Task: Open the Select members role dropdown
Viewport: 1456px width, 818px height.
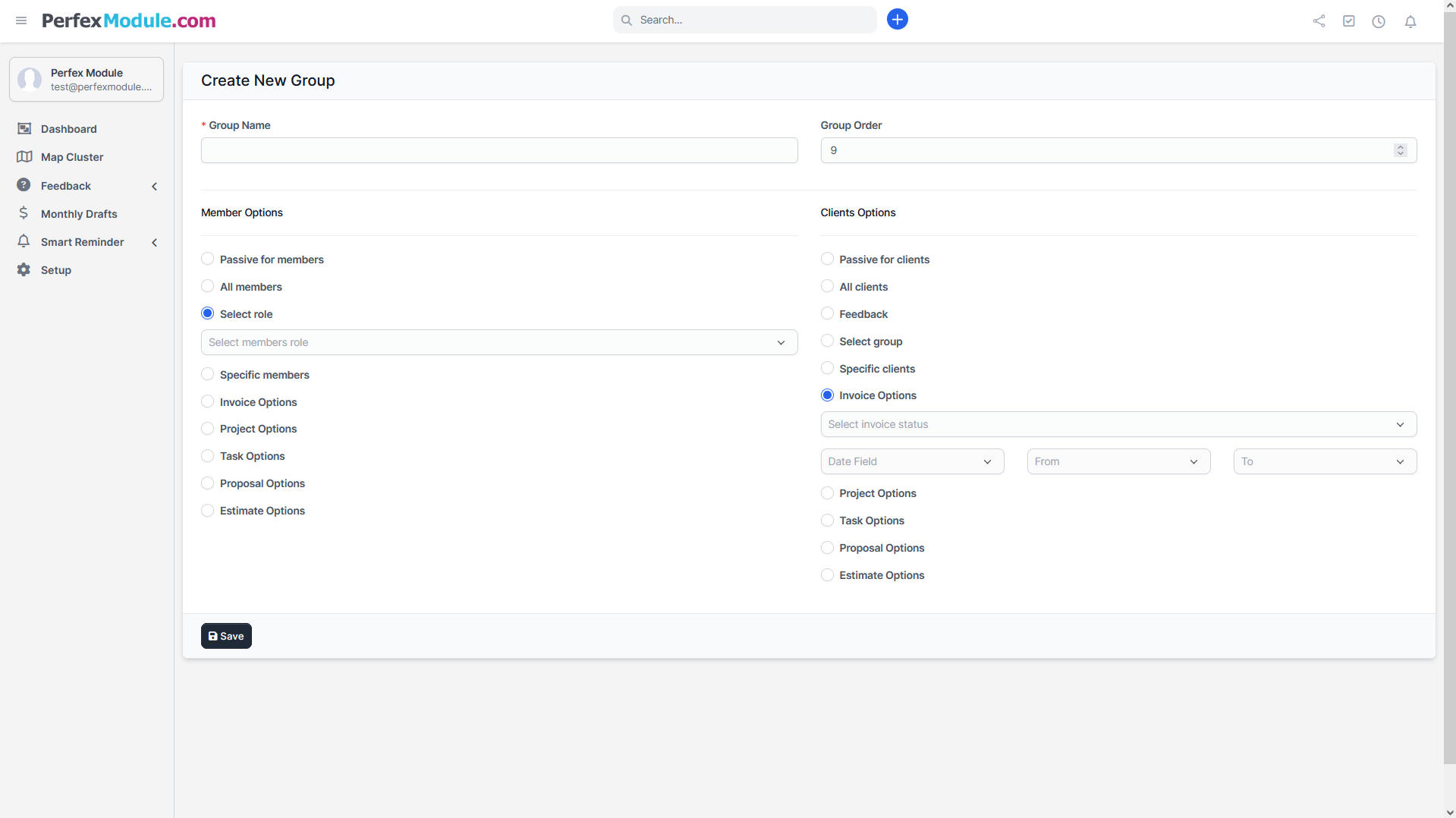Action: click(498, 342)
